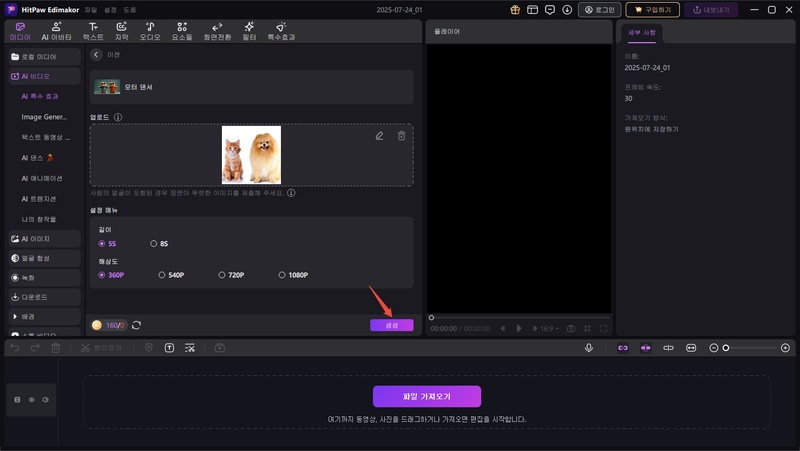Toggle fullscreen player preview
This screenshot has height=451, width=800.
point(604,329)
